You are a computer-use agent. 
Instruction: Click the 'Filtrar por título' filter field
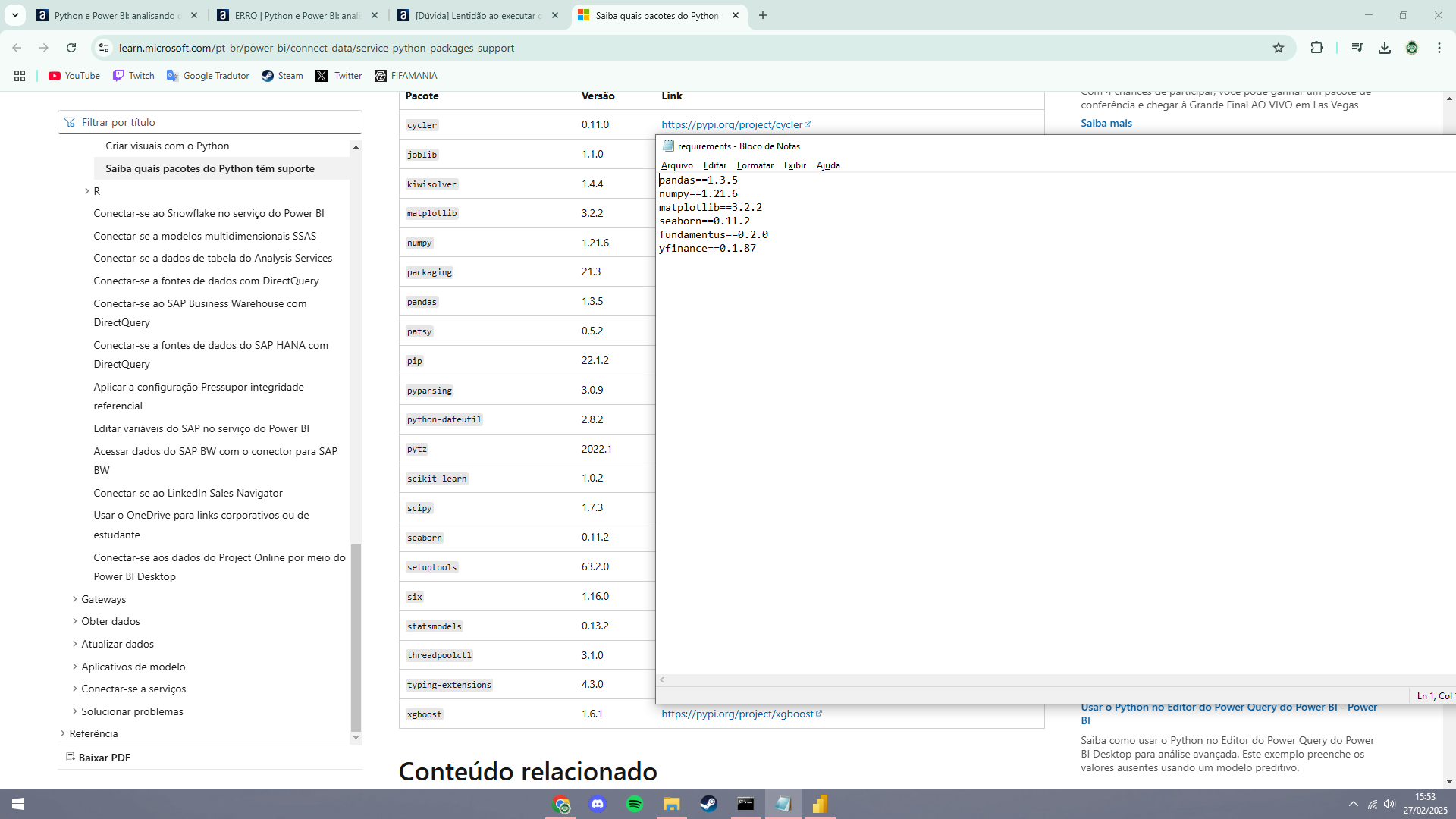[x=210, y=122]
